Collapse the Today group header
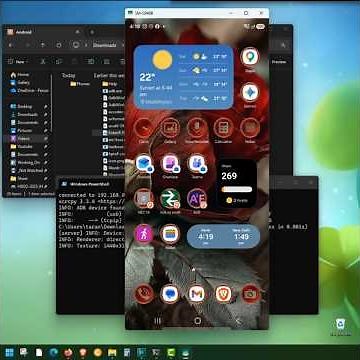 [69, 76]
